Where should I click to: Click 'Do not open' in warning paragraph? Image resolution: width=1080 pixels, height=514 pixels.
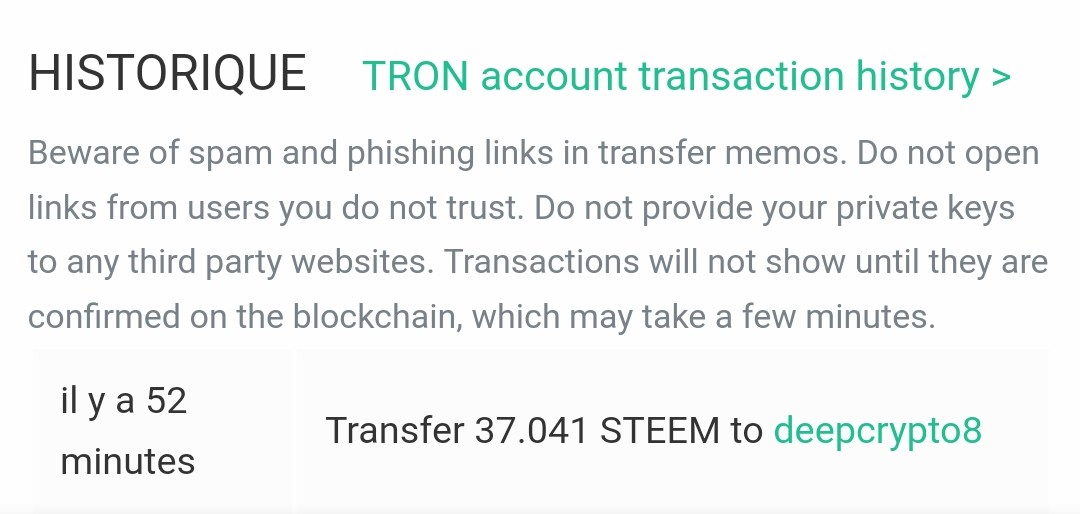click(948, 153)
